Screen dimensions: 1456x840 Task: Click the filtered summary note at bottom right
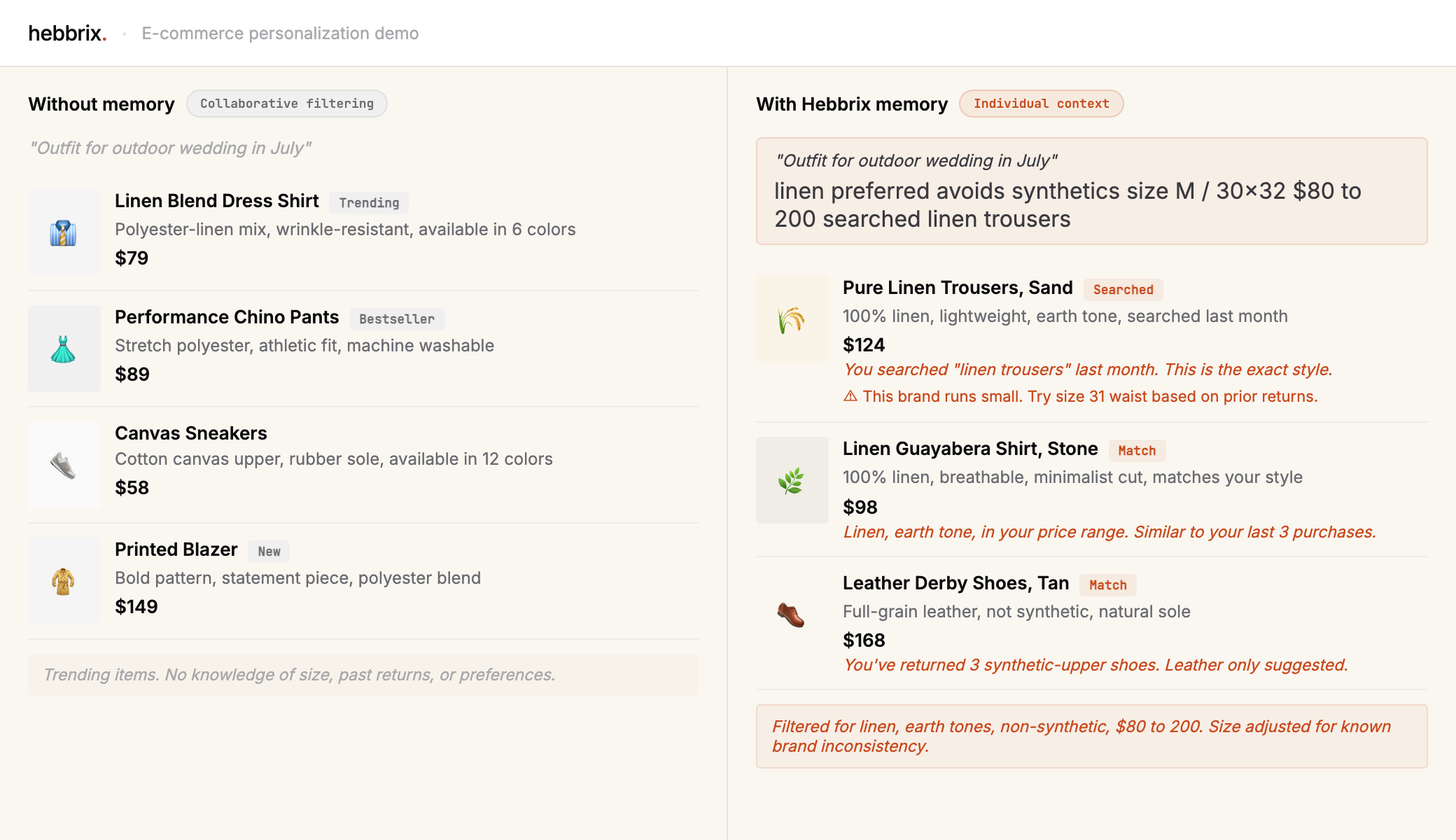1091,736
